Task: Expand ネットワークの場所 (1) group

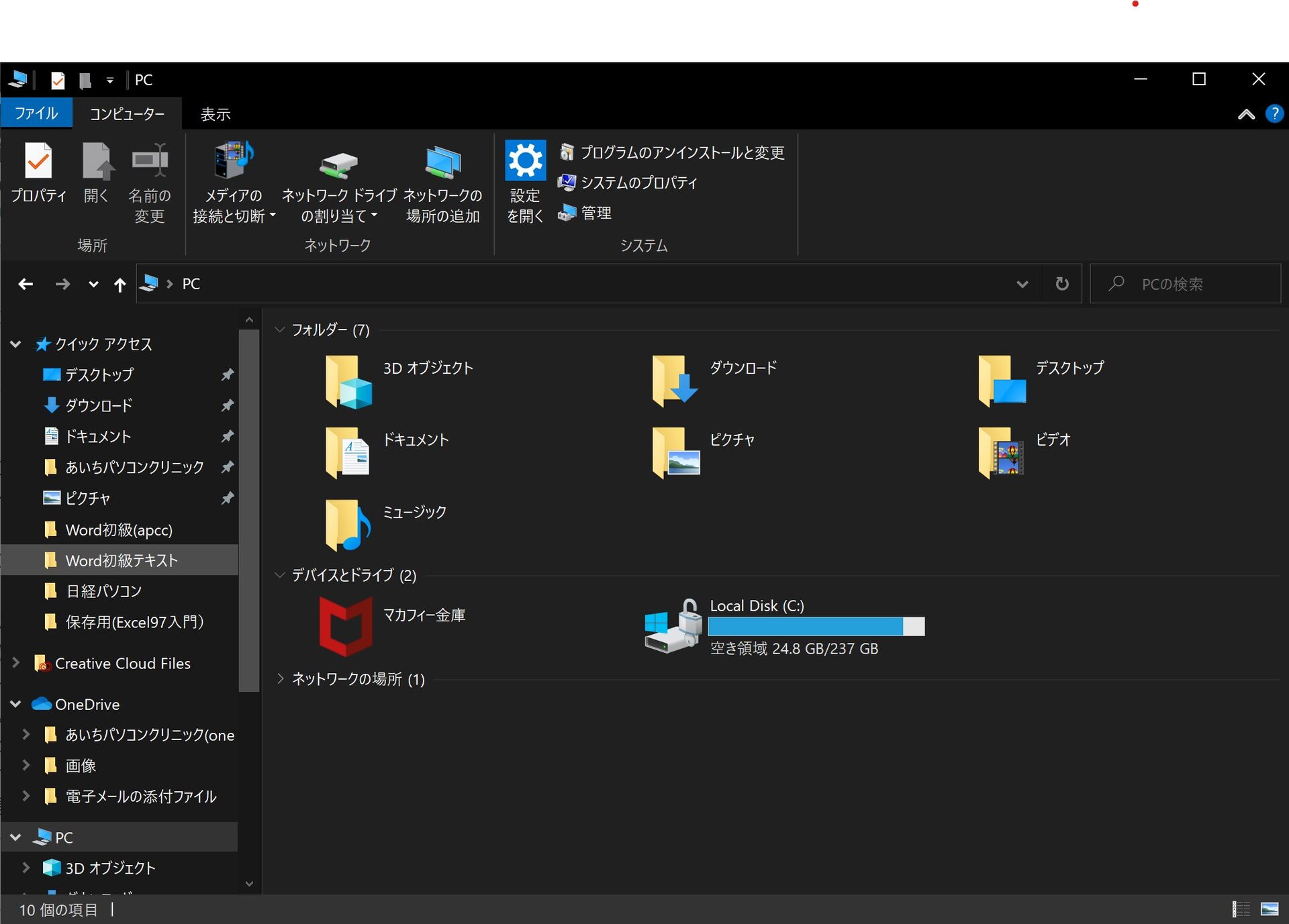Action: coord(281,679)
